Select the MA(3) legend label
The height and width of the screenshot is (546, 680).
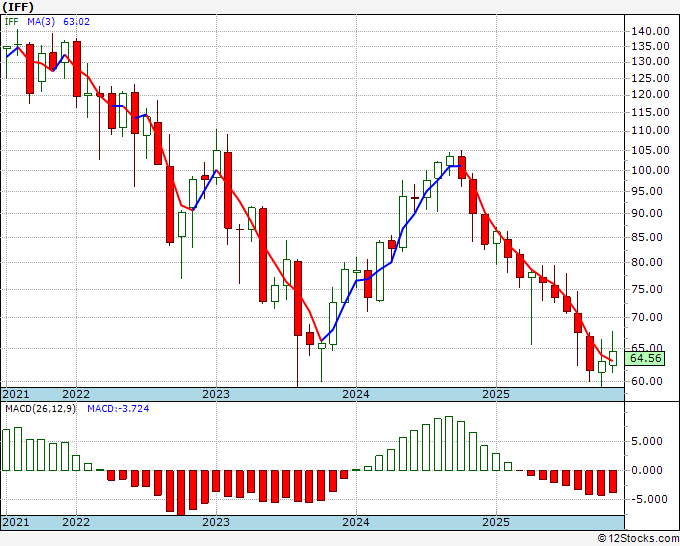pyautogui.click(x=41, y=21)
